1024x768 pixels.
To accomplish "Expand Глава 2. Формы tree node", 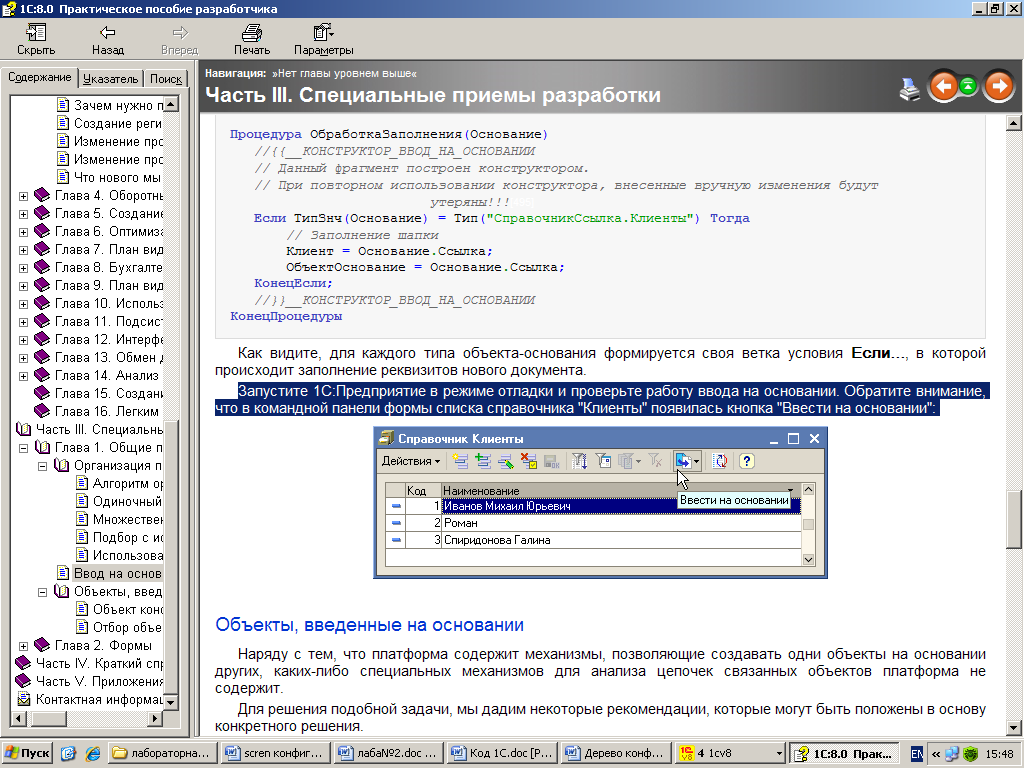I will pyautogui.click(x=23, y=645).
